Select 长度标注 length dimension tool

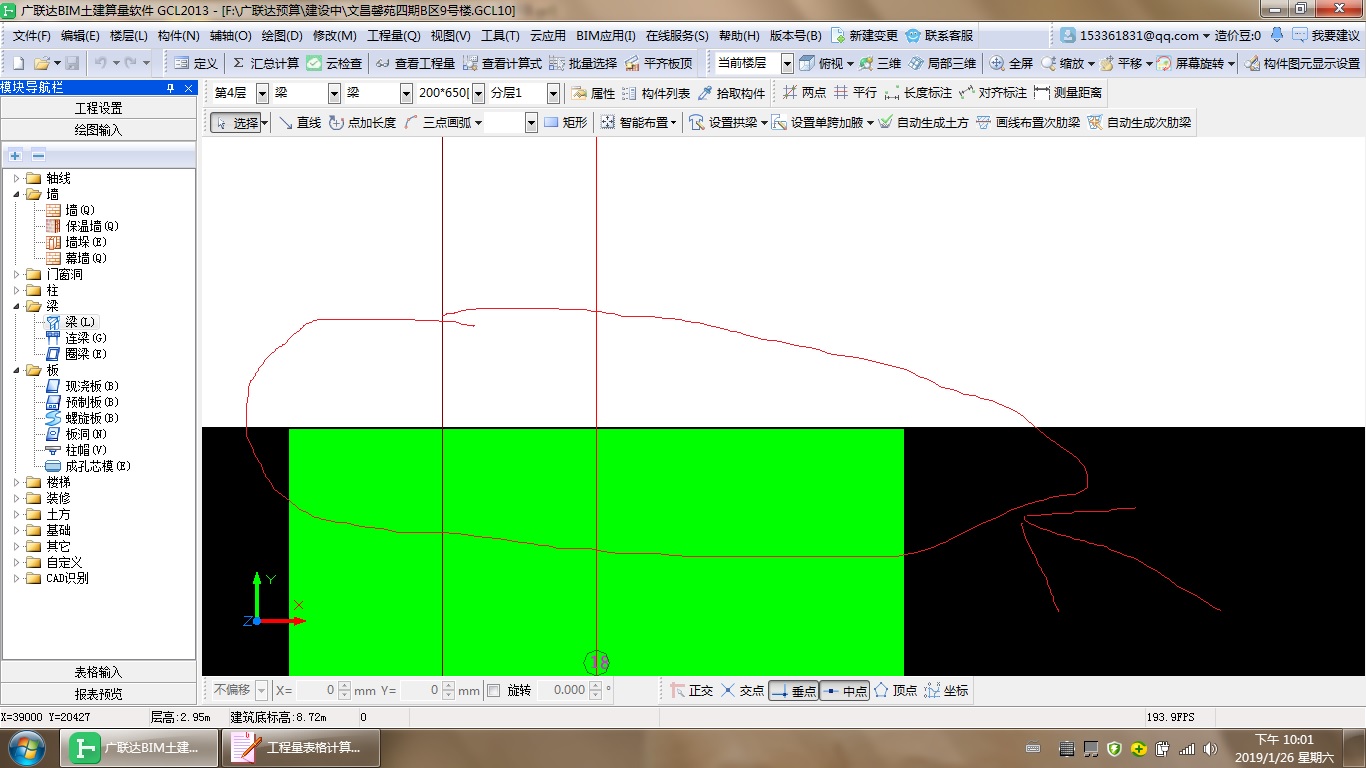pos(918,93)
